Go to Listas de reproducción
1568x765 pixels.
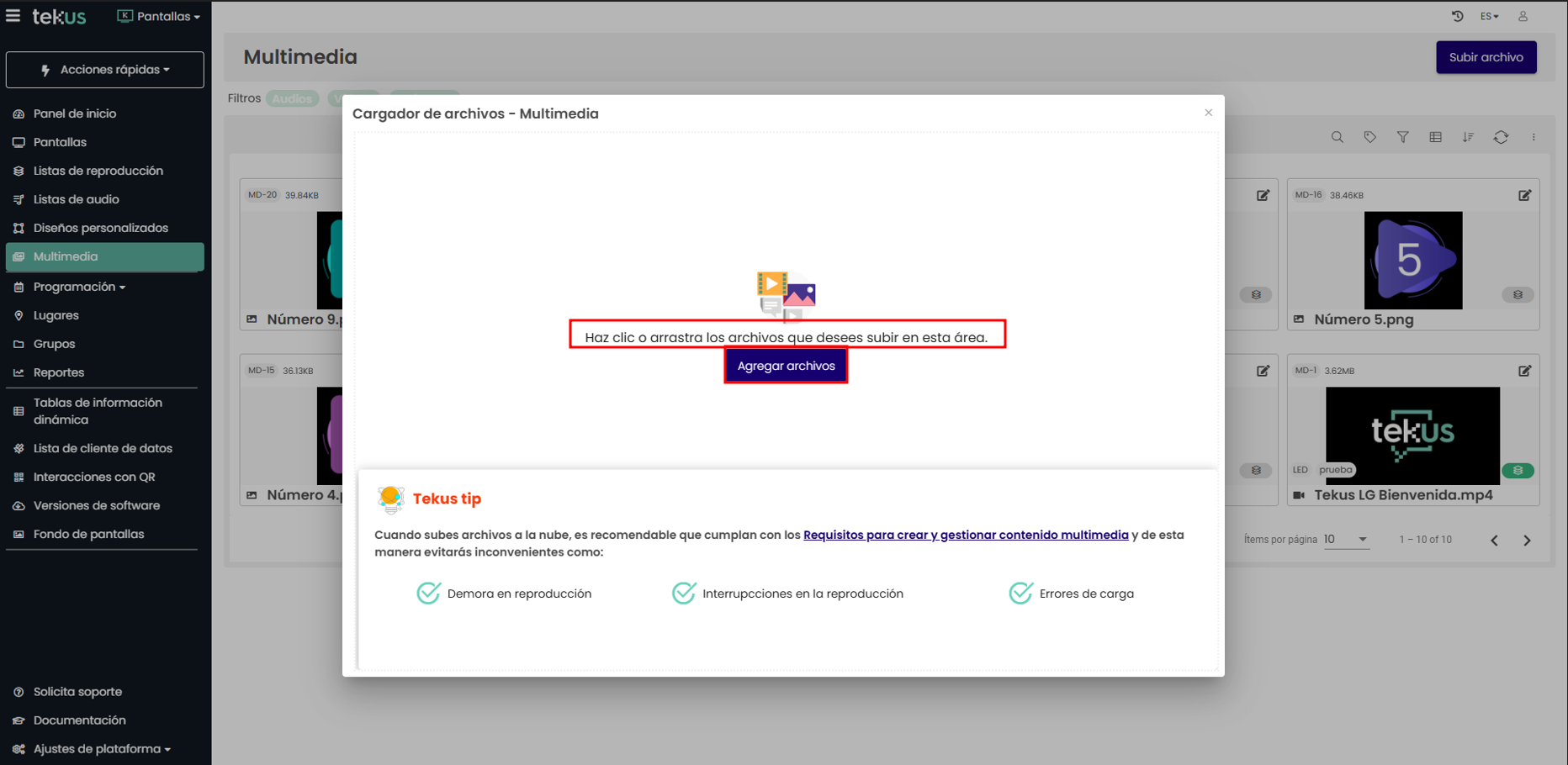(x=98, y=171)
